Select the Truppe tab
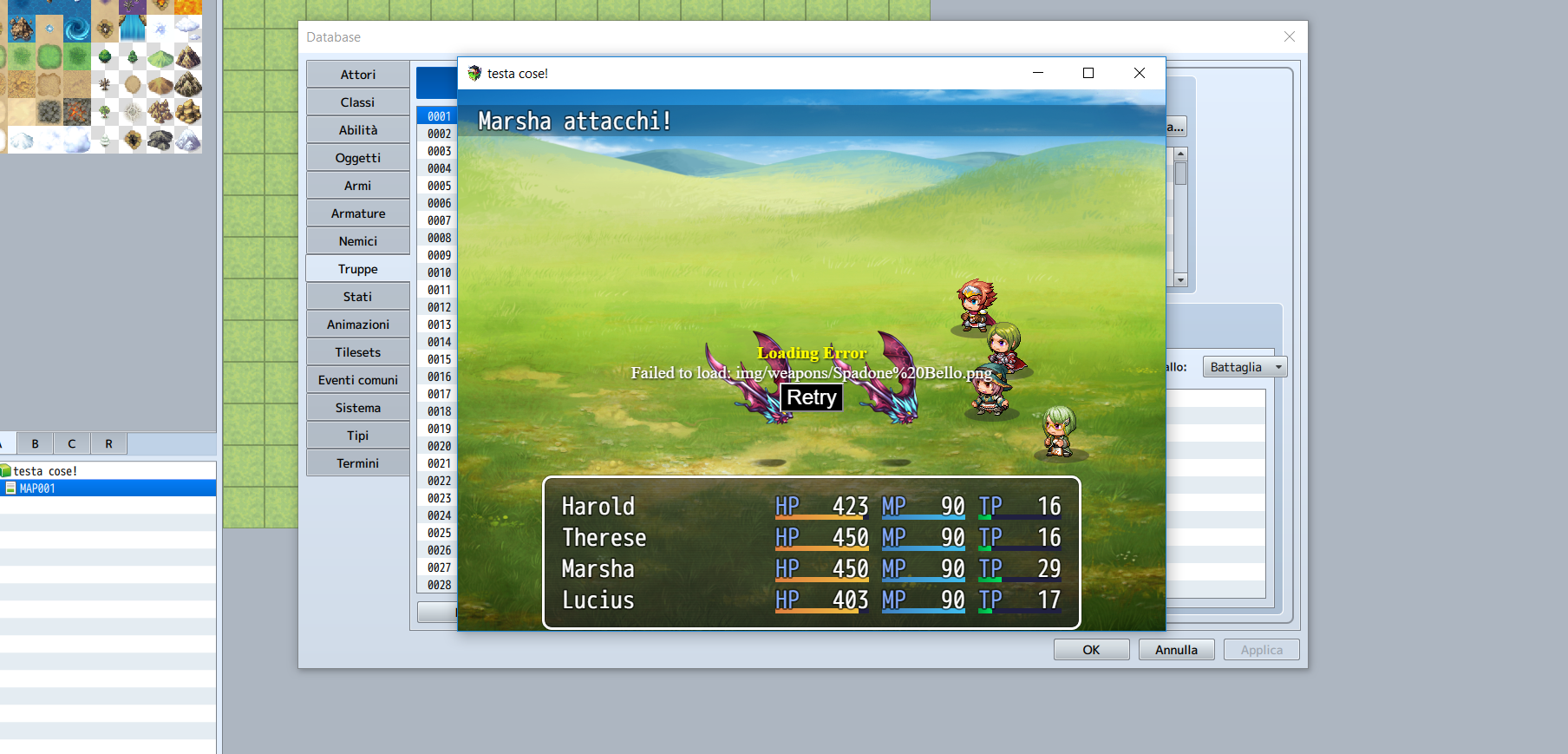 [x=358, y=269]
